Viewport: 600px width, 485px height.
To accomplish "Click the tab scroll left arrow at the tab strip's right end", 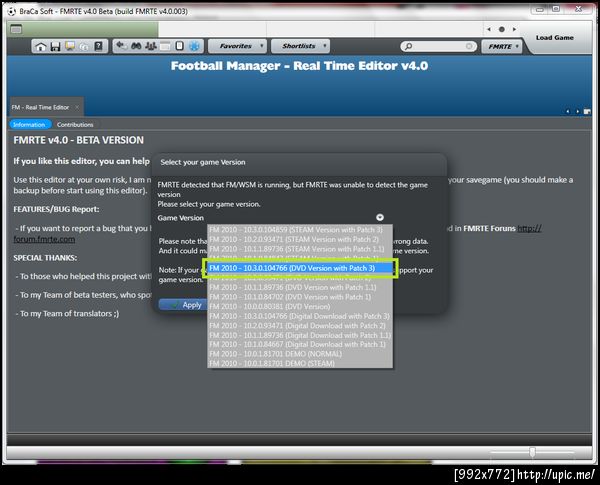I will coord(567,111).
